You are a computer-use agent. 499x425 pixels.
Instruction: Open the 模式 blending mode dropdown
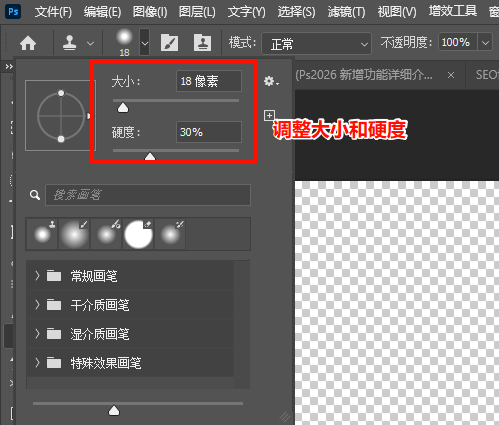point(316,43)
